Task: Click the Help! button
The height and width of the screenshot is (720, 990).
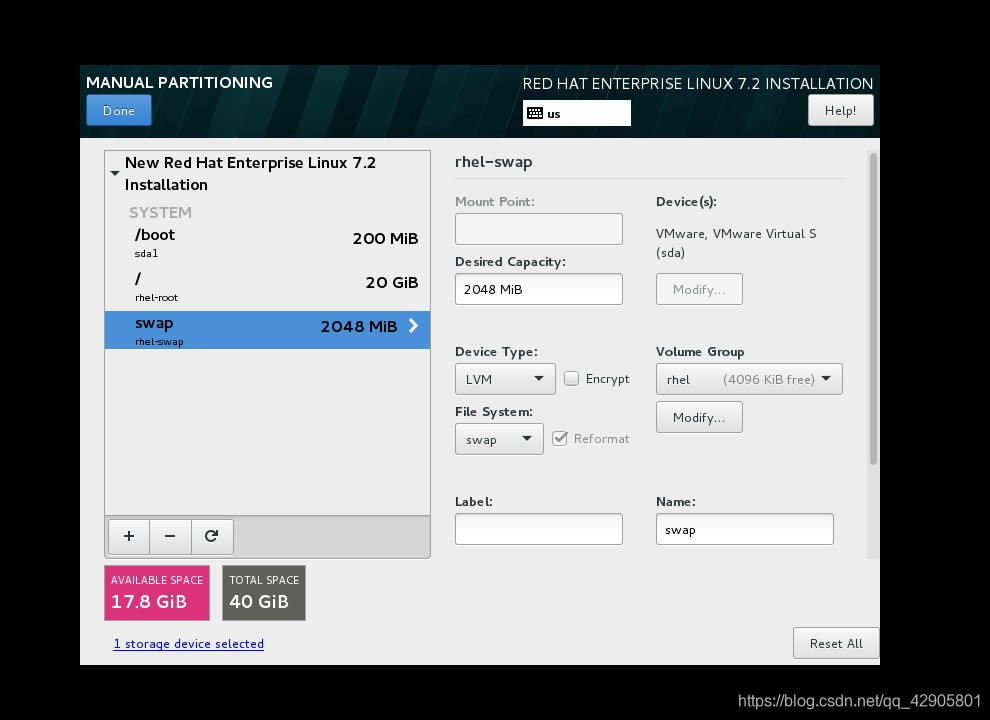Action: [840, 110]
